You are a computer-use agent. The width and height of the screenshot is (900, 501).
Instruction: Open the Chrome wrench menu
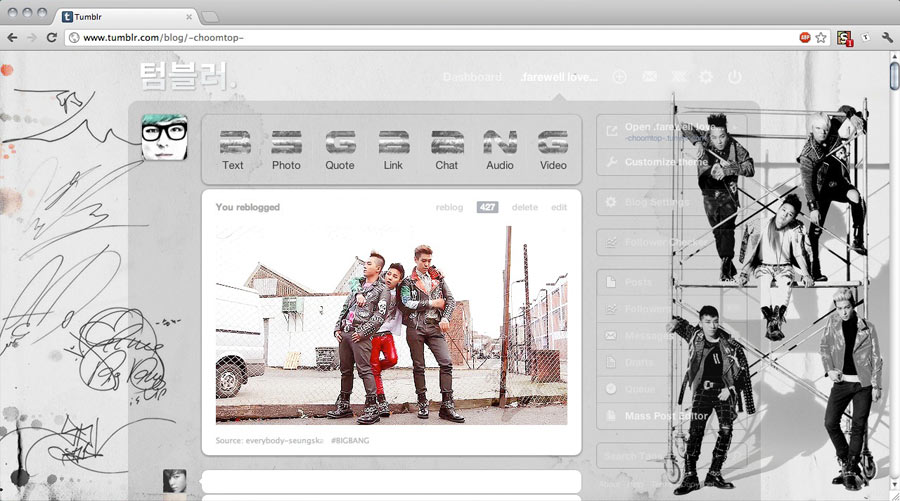pos(887,38)
